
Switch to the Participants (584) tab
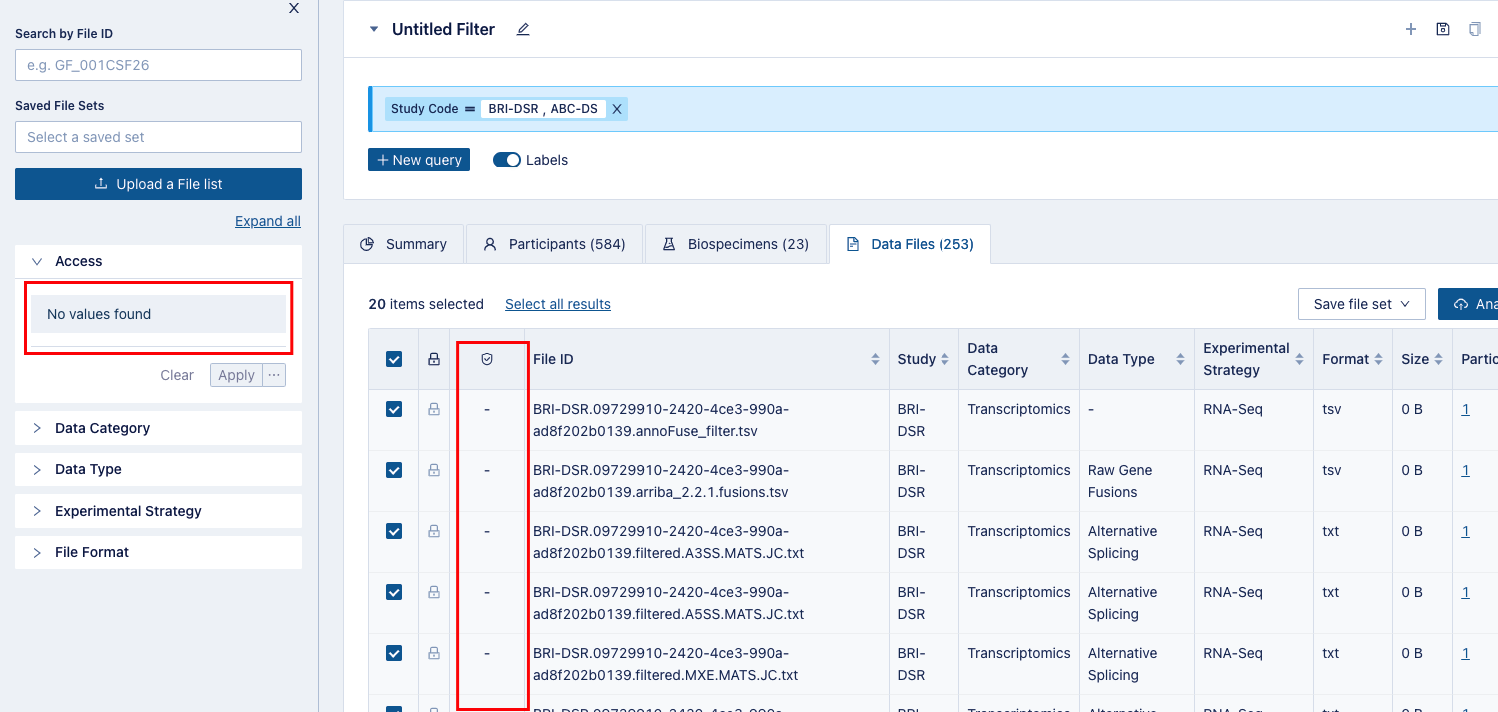pyautogui.click(x=554, y=243)
